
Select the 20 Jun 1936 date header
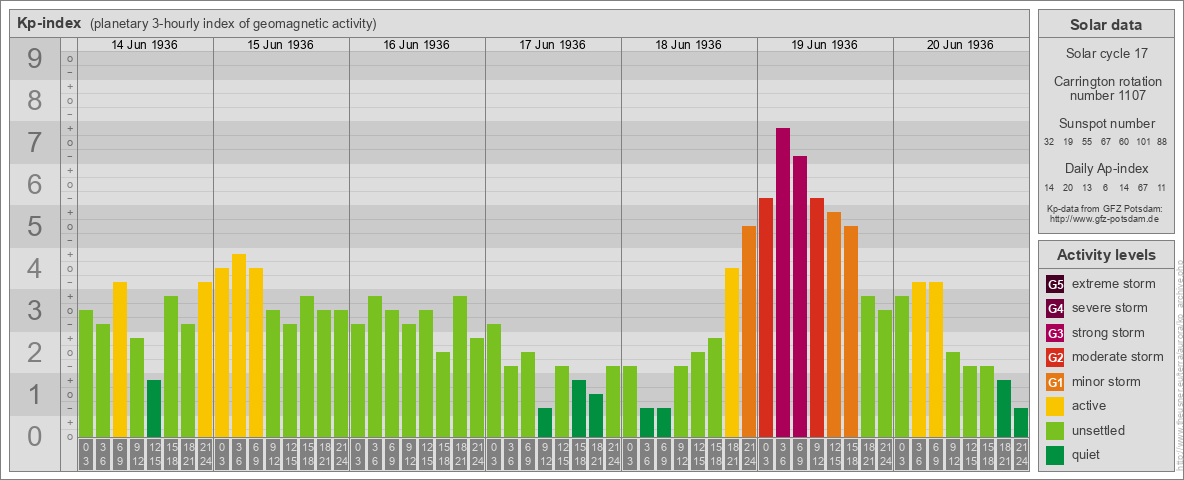click(960, 45)
